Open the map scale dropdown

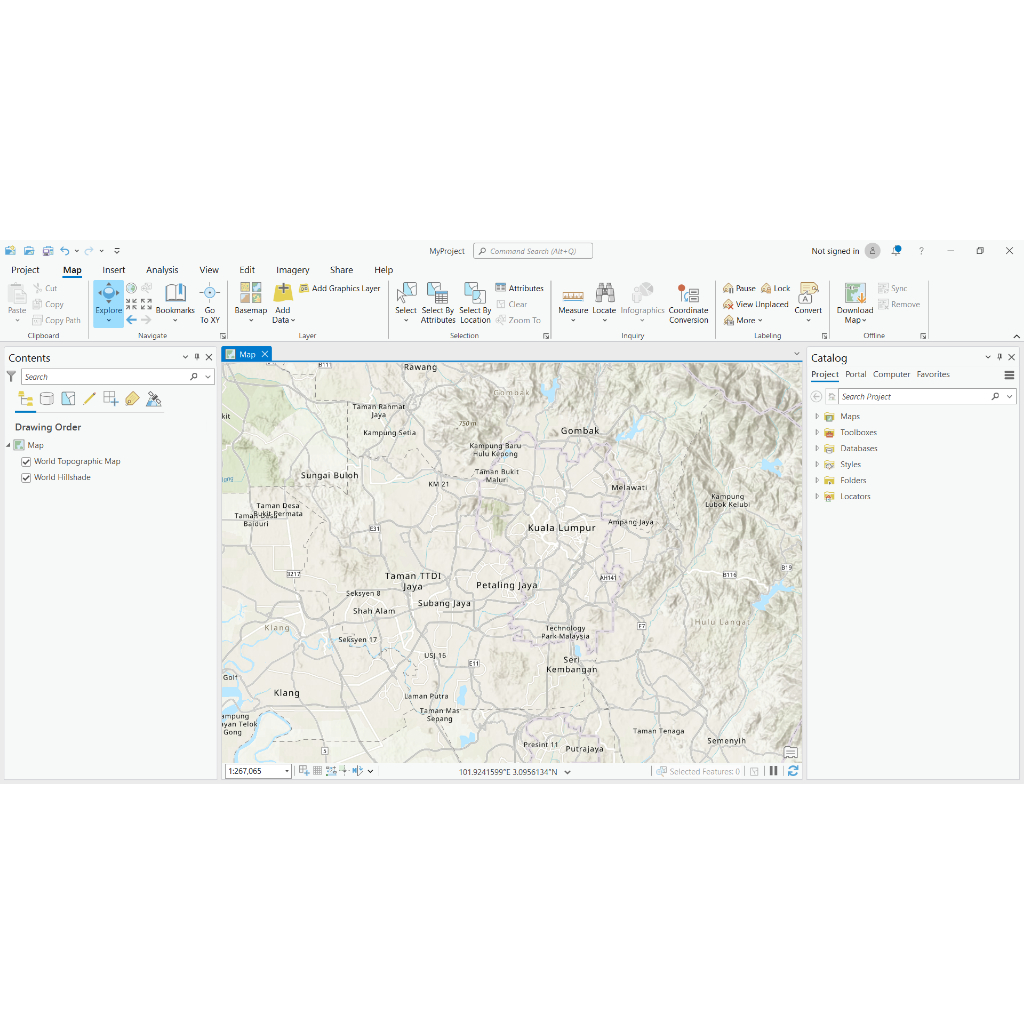click(x=287, y=771)
